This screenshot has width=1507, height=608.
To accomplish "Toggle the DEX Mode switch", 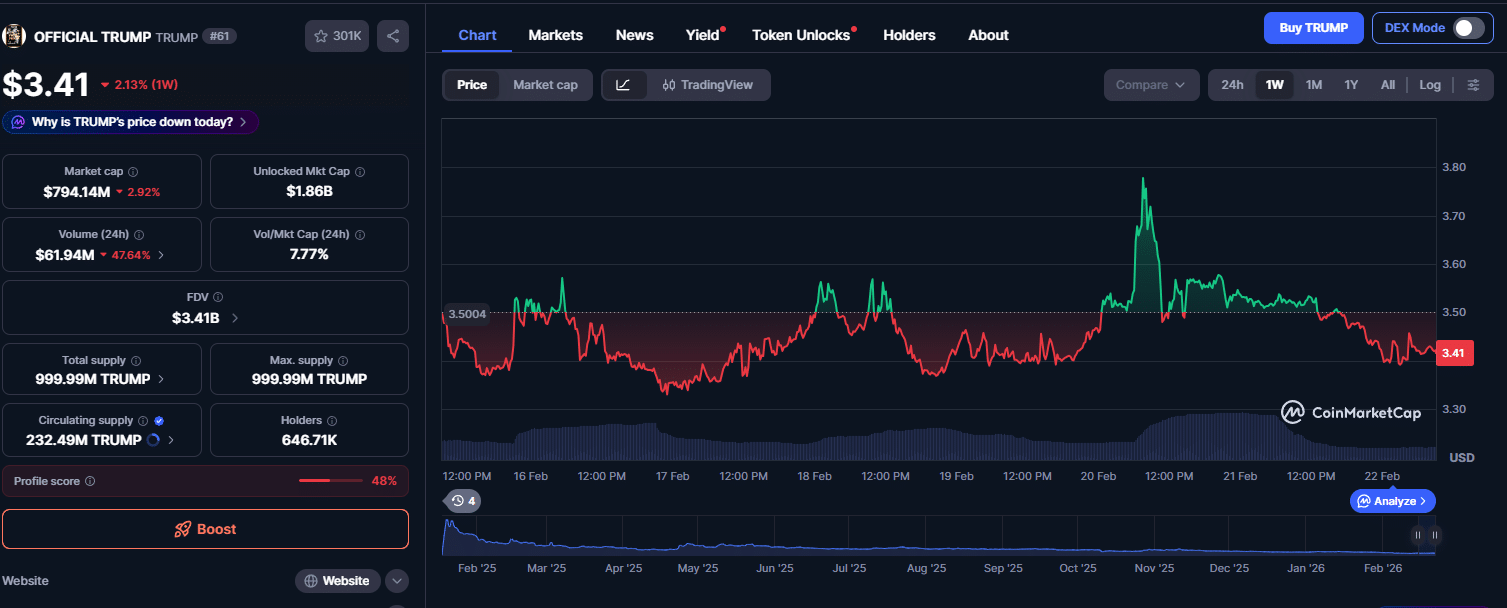I will 1467,28.
